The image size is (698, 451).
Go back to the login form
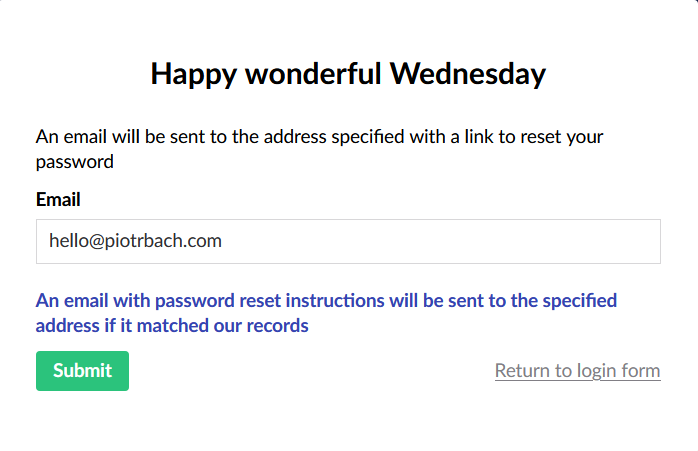[x=577, y=371]
